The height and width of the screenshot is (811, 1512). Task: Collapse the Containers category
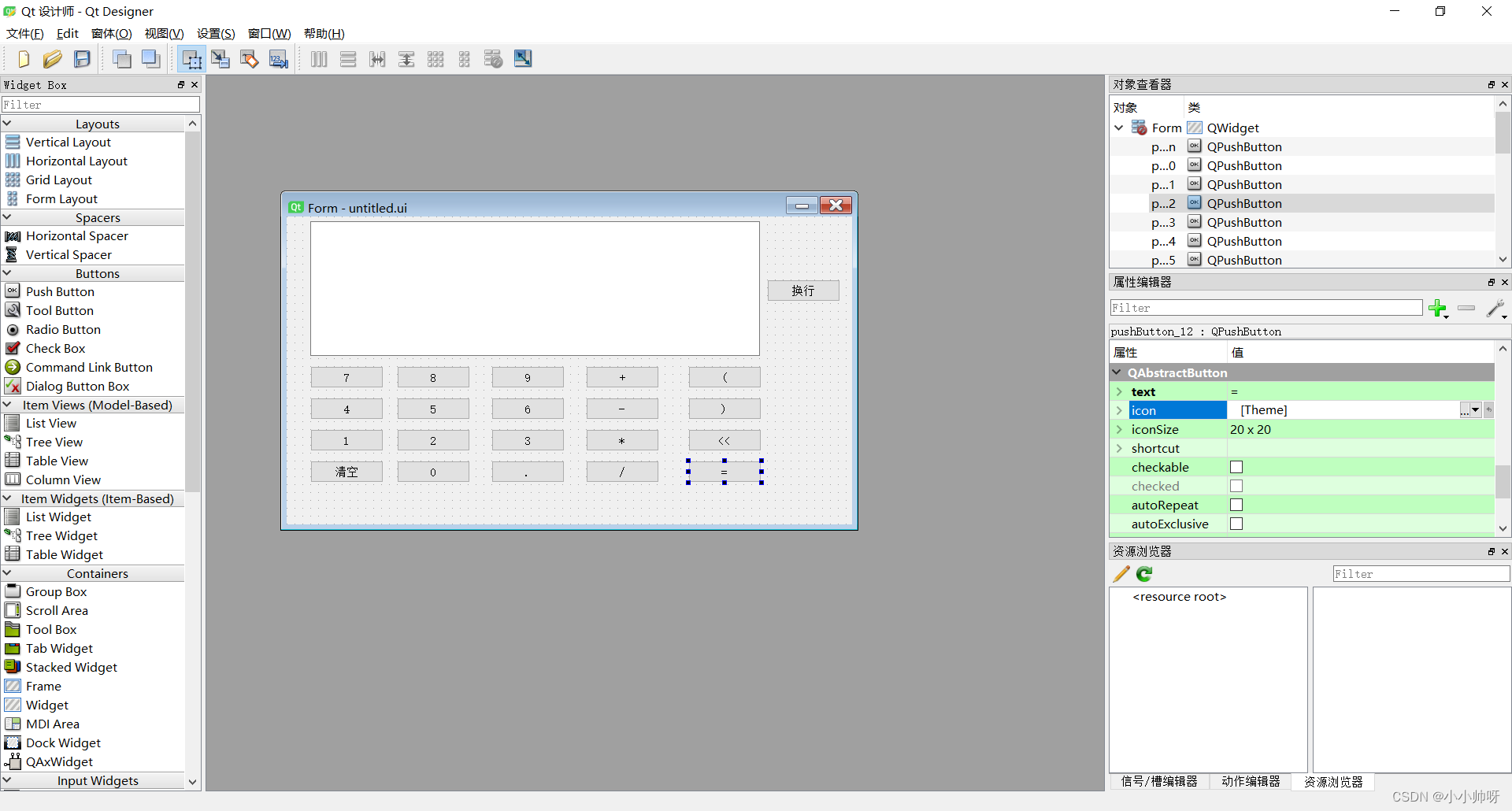[7, 573]
